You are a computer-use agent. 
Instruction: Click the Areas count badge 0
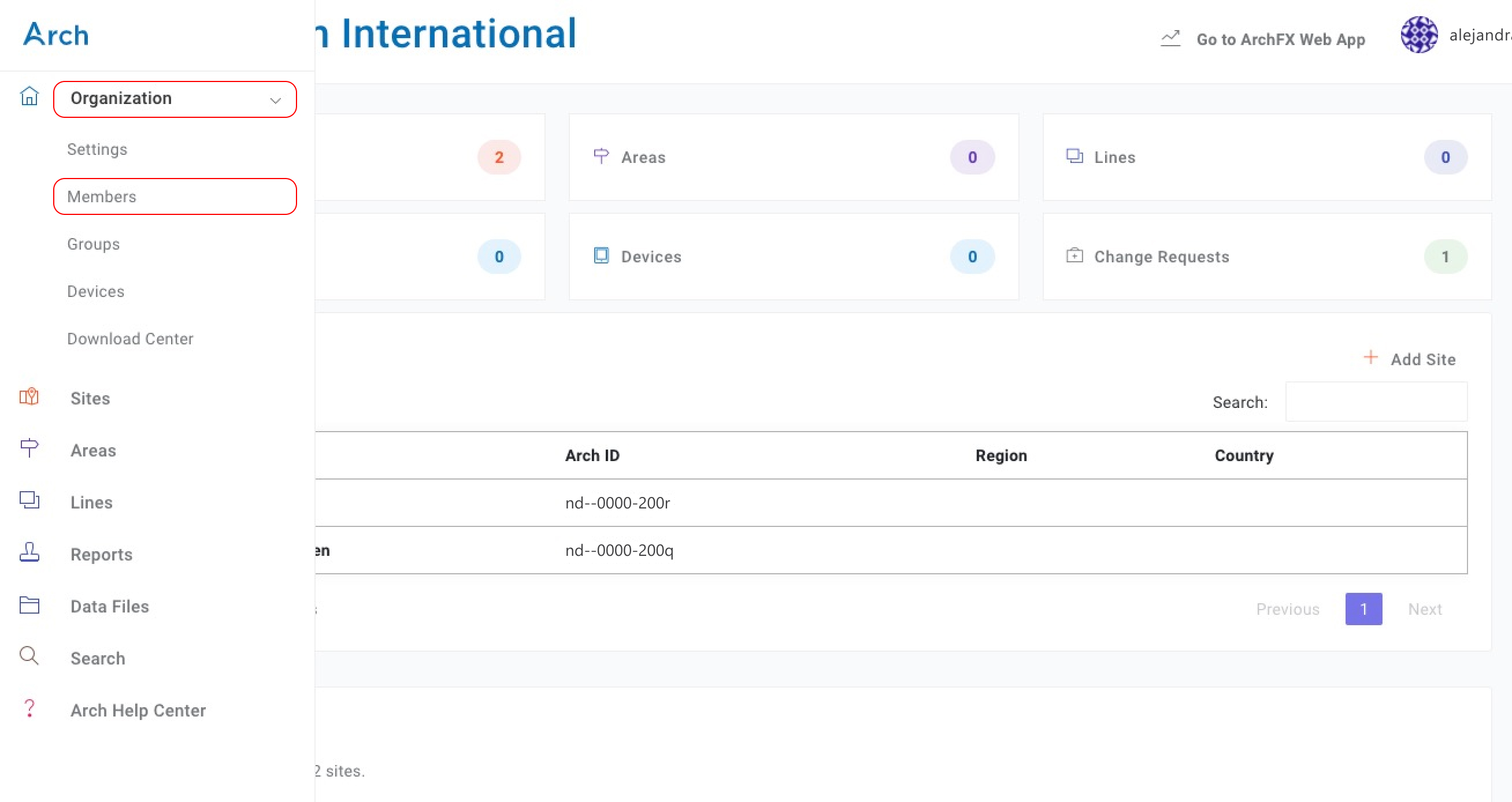click(973, 157)
